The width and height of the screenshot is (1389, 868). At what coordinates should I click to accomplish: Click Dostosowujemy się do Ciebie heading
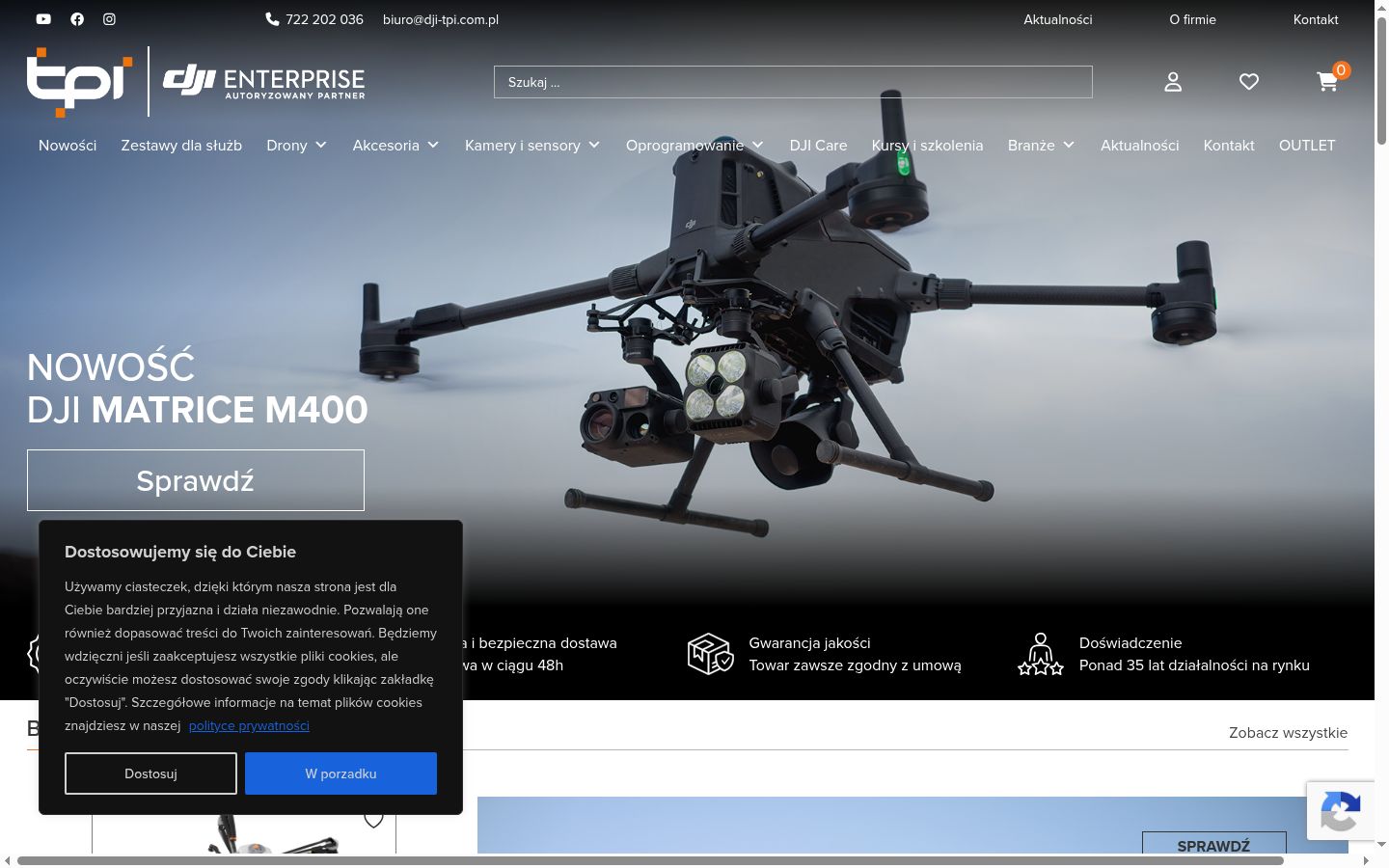click(x=180, y=552)
